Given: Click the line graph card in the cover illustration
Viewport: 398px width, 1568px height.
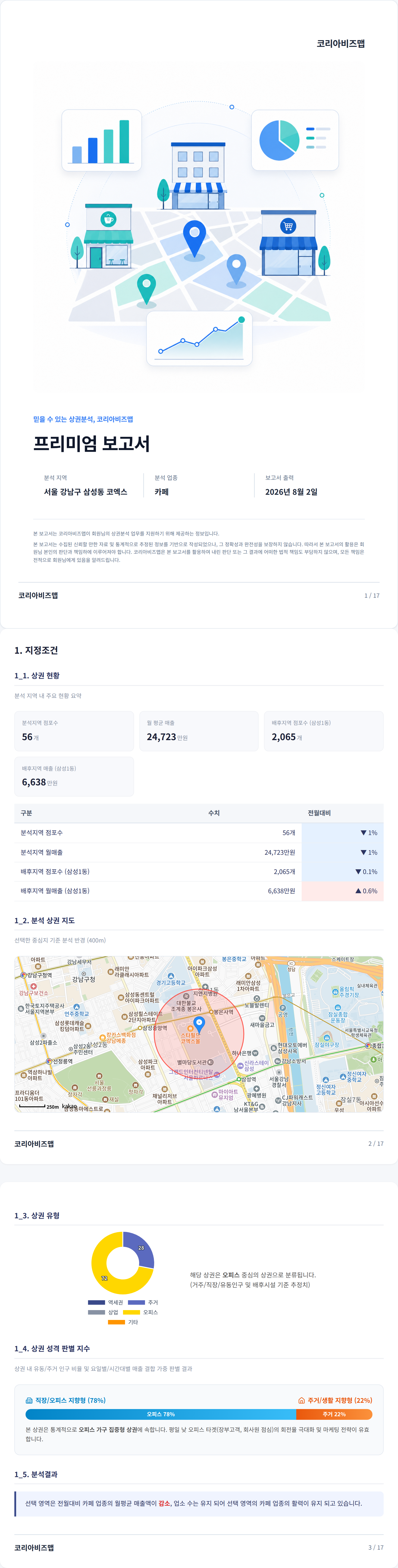Looking at the screenshot, I should pyautogui.click(x=199, y=338).
